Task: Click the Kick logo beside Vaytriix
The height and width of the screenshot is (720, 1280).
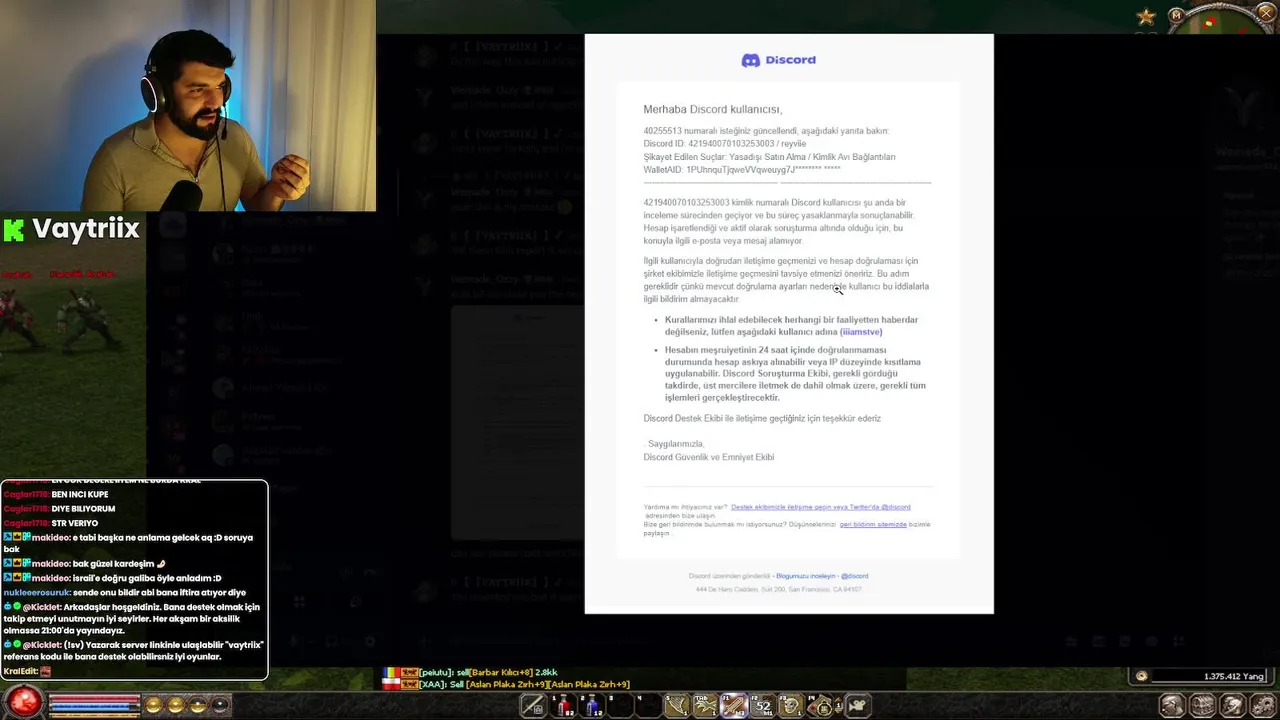Action: point(13,230)
